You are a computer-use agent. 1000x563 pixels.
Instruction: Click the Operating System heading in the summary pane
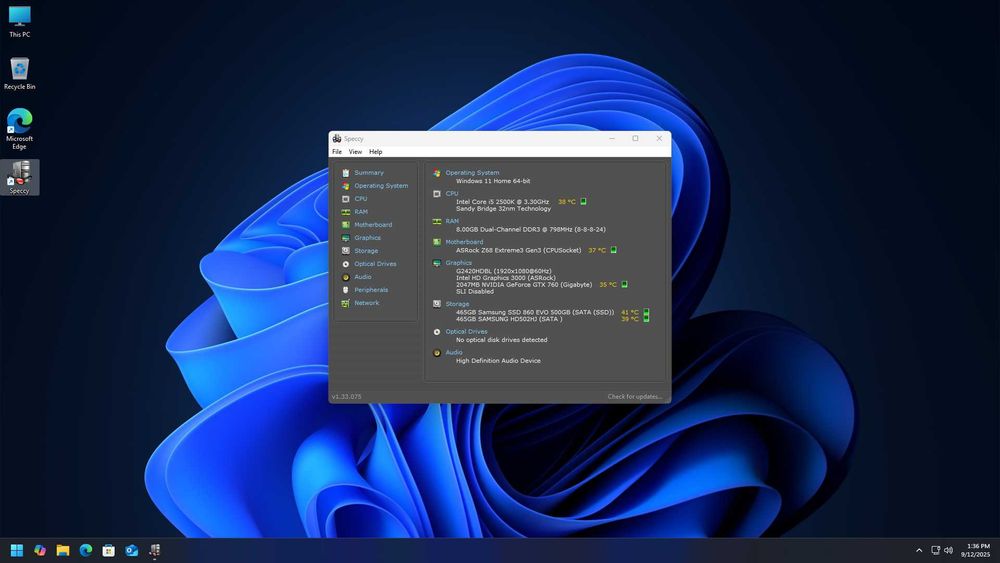[472, 173]
